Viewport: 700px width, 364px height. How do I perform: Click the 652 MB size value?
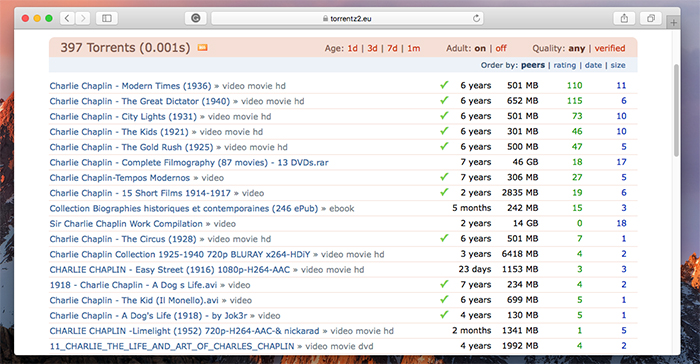coord(522,101)
